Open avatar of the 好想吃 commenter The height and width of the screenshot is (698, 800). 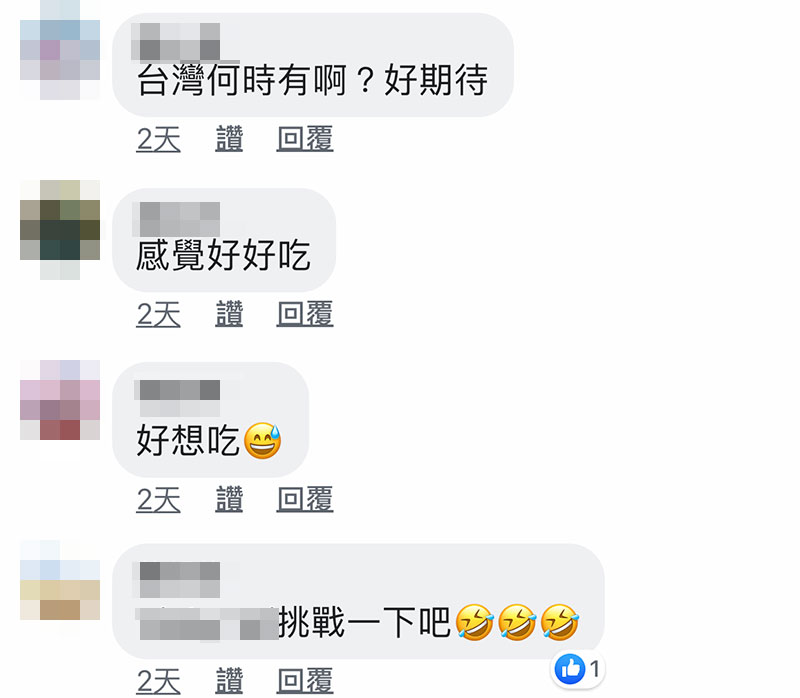pyautogui.click(x=60, y=400)
